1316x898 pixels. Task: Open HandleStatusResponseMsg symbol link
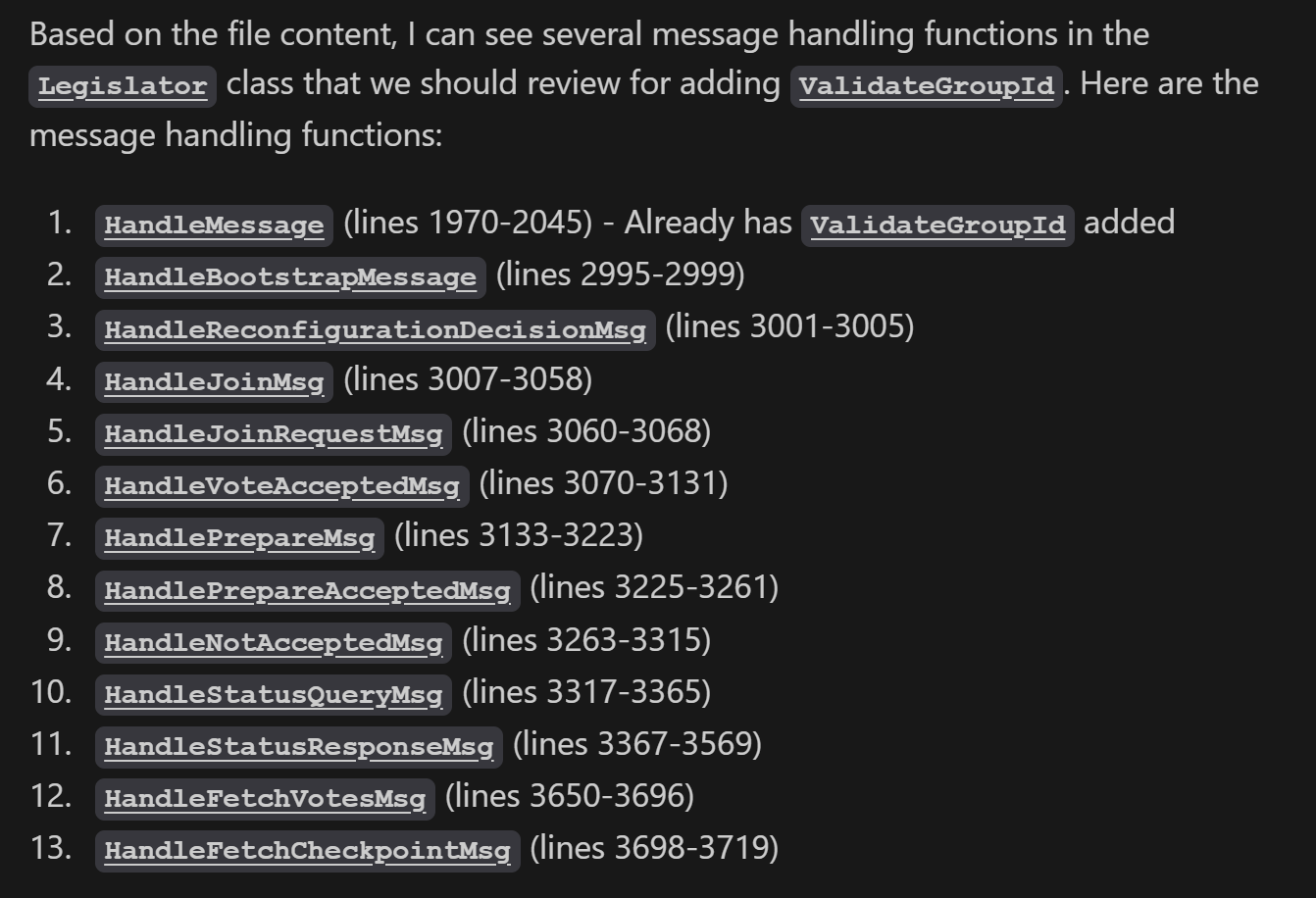point(299,746)
